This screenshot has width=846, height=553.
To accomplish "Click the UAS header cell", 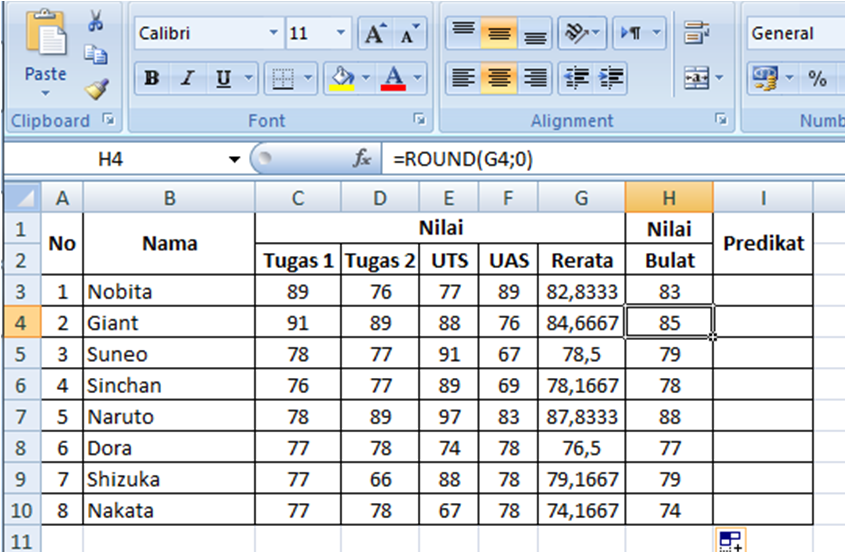I will click(508, 260).
